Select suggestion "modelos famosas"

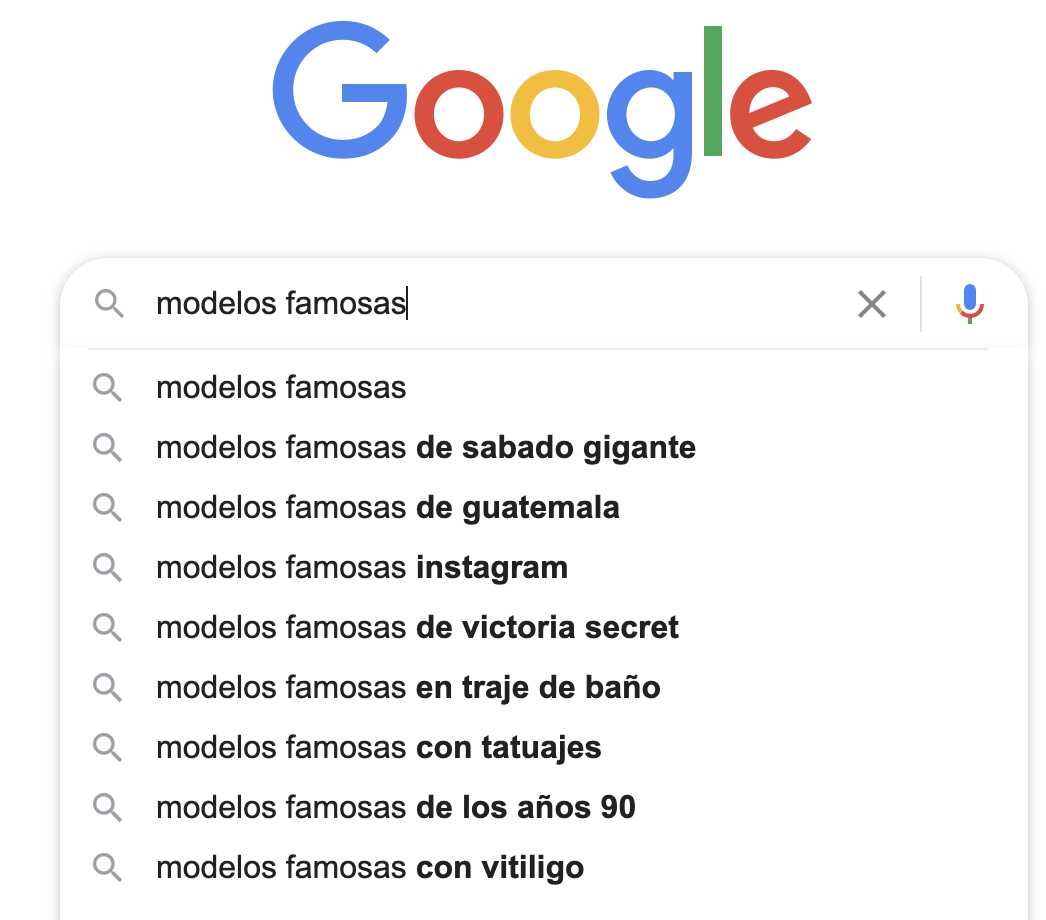[544, 388]
